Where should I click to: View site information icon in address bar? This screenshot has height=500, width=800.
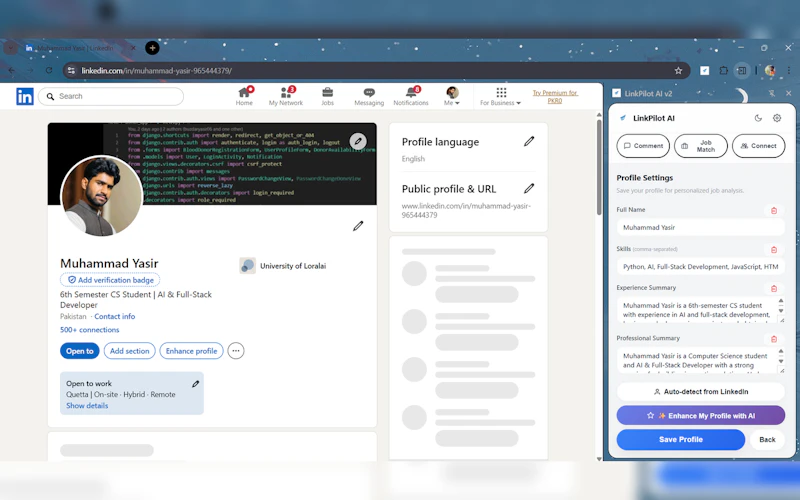pos(71,71)
